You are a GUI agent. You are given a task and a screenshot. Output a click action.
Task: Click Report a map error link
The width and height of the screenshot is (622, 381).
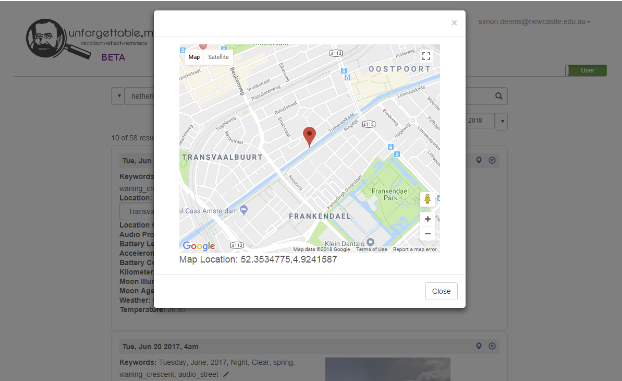[x=415, y=249]
